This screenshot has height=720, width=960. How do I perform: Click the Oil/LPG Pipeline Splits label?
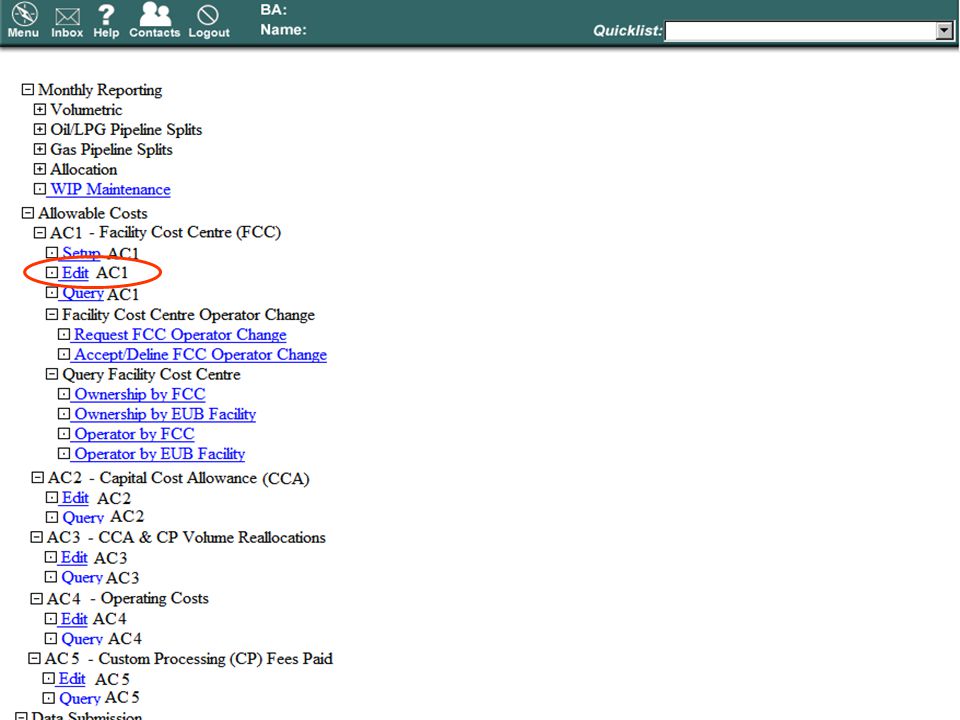point(126,130)
